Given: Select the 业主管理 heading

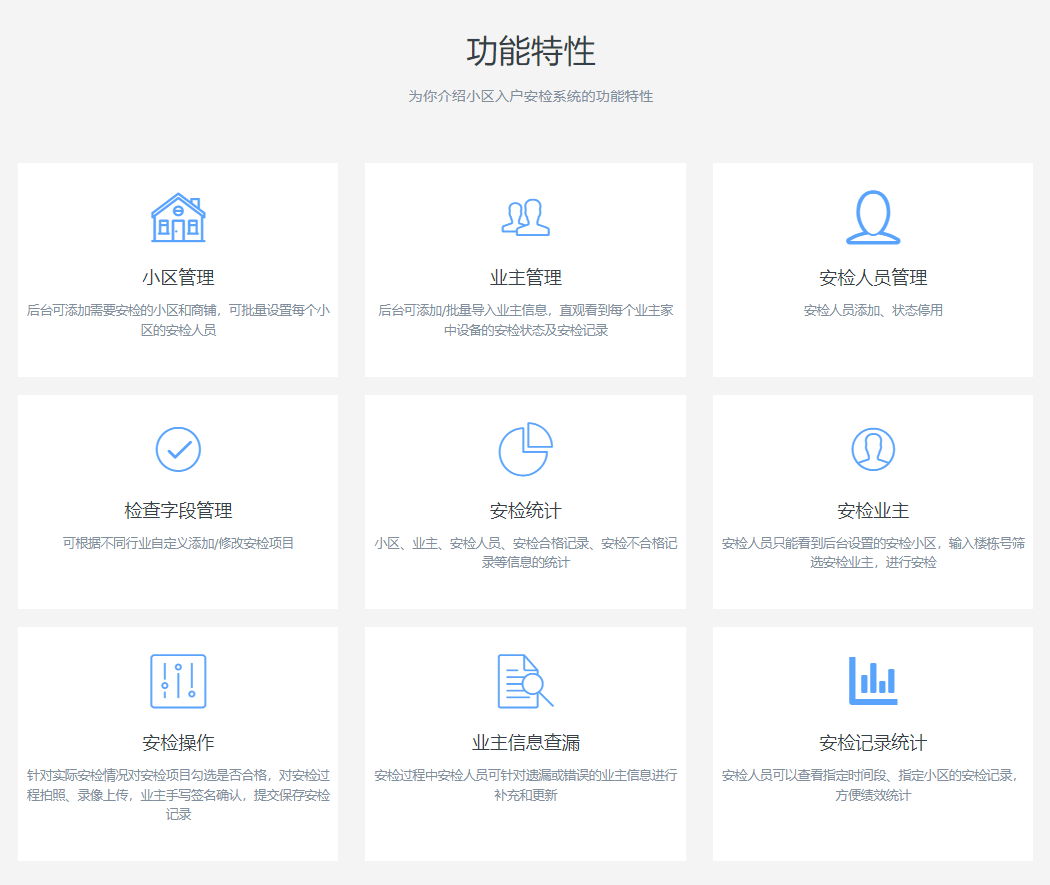Looking at the screenshot, I should pyautogui.click(x=525, y=278).
